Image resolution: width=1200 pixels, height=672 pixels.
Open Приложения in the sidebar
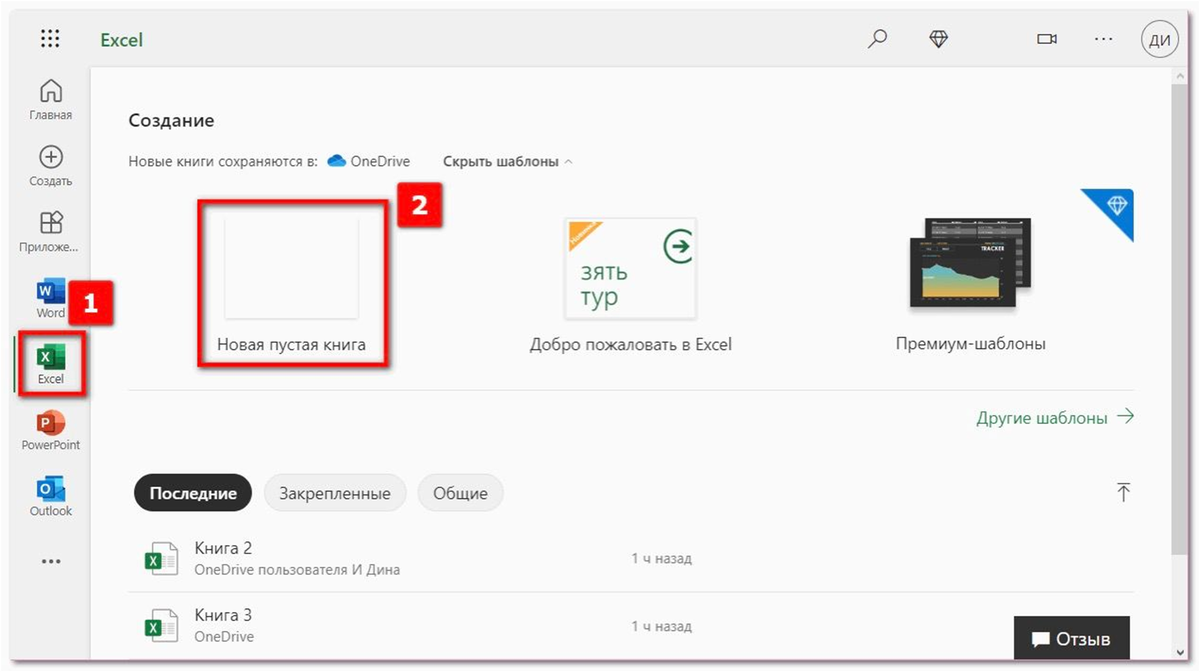(50, 232)
